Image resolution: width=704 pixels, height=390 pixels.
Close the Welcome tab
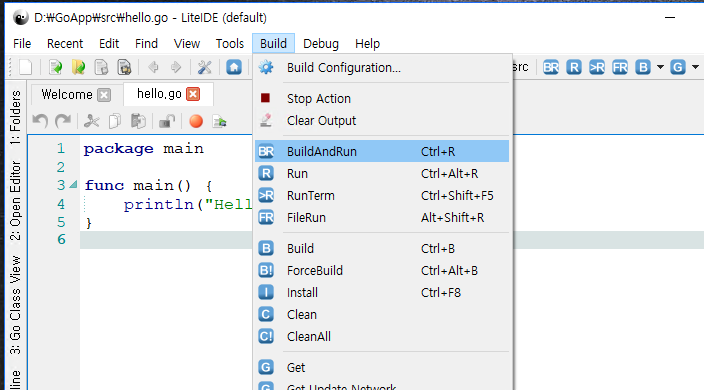104,95
